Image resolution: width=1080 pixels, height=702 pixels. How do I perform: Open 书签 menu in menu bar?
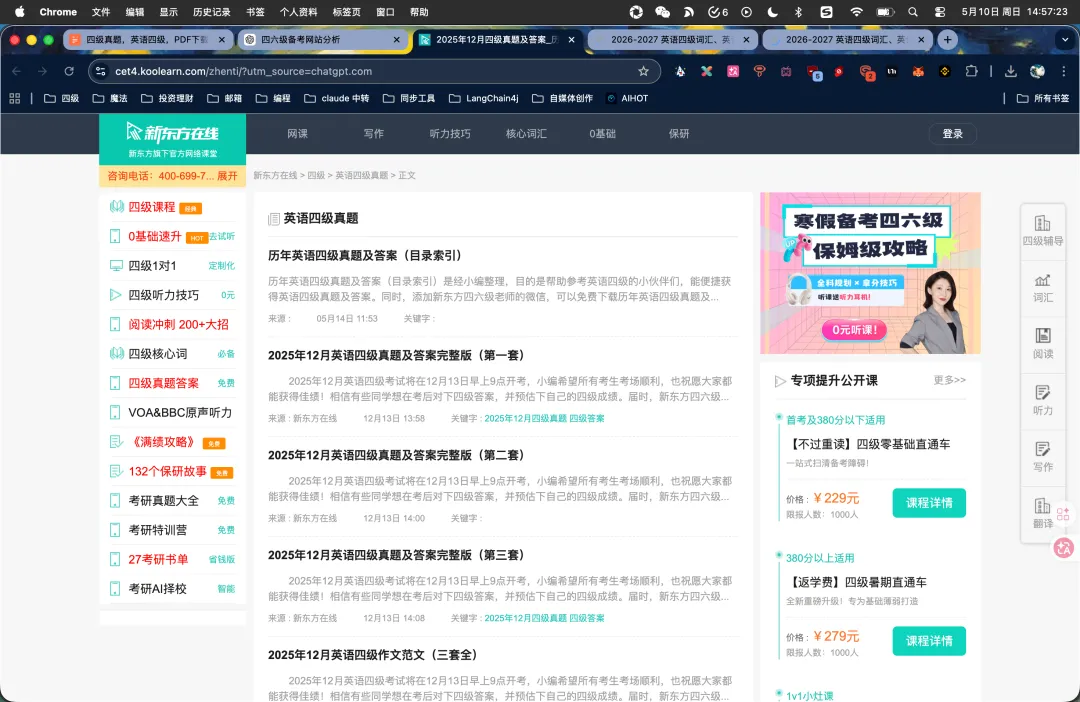(255, 12)
